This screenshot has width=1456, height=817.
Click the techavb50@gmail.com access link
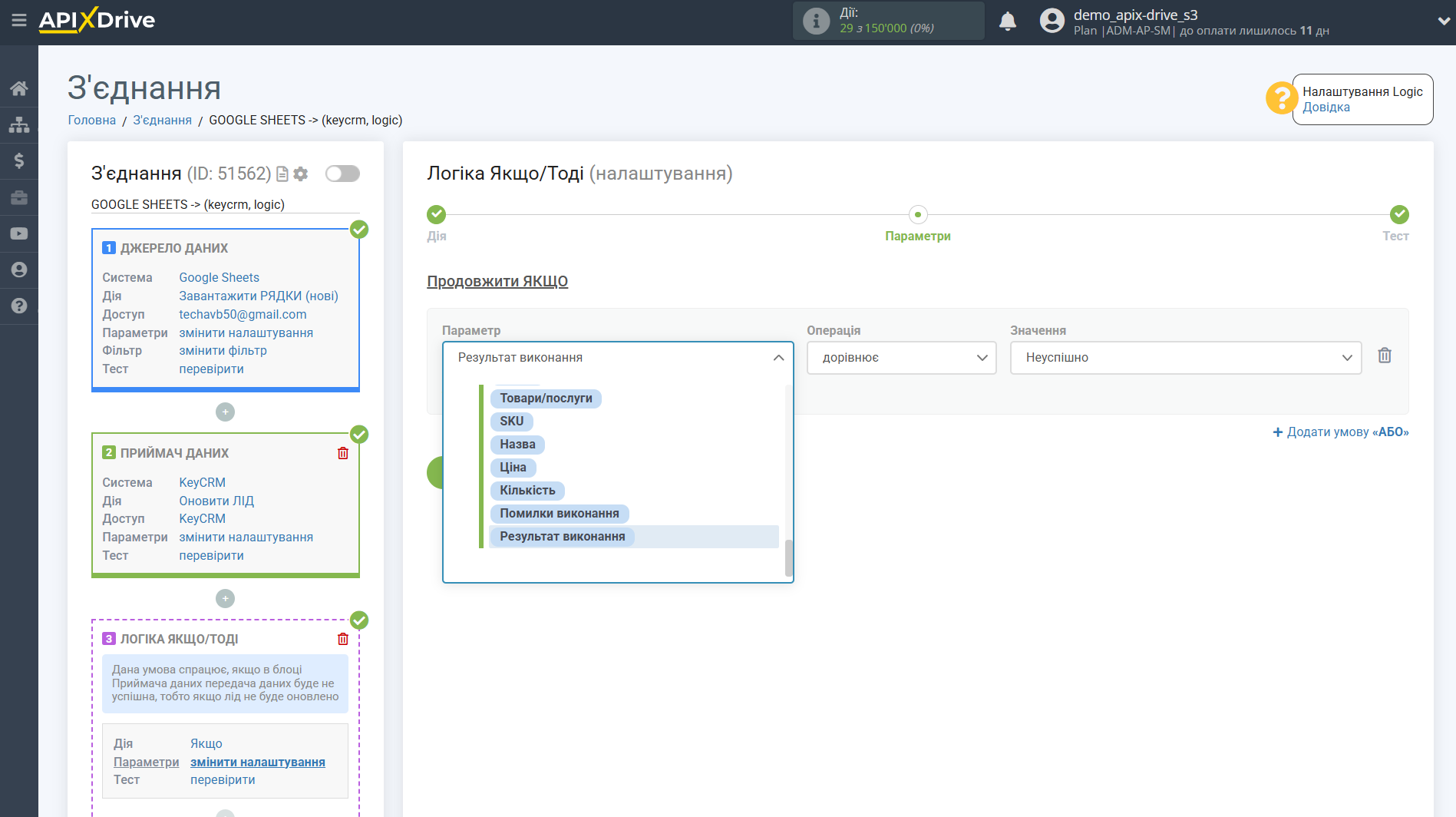point(243,314)
